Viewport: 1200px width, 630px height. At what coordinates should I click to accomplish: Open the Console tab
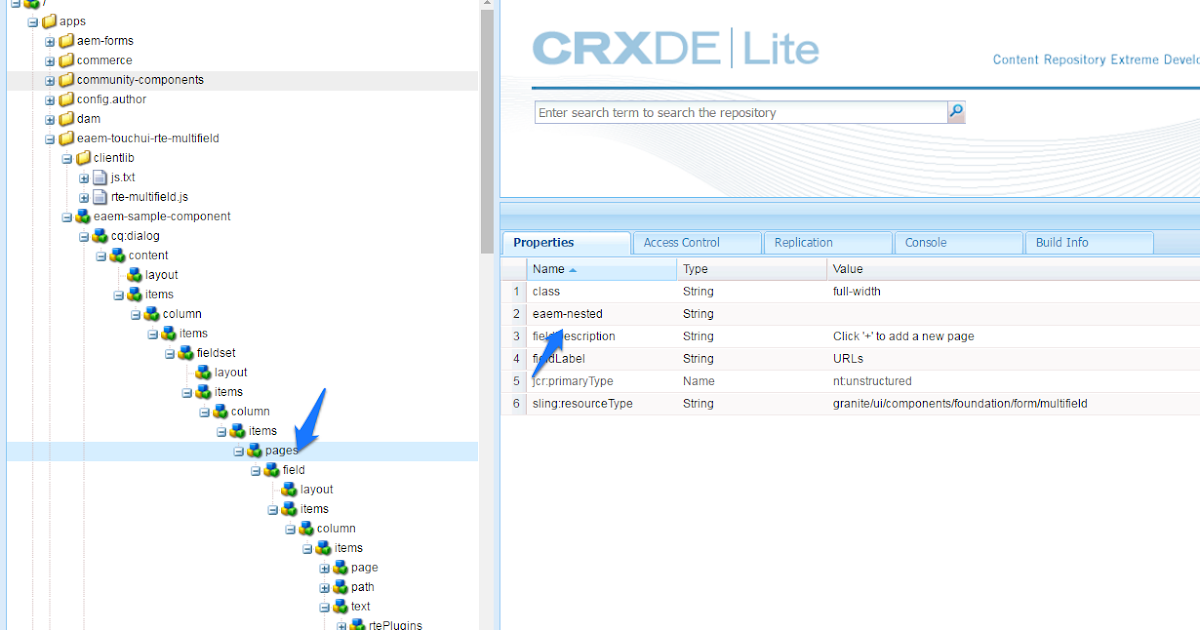pos(925,242)
